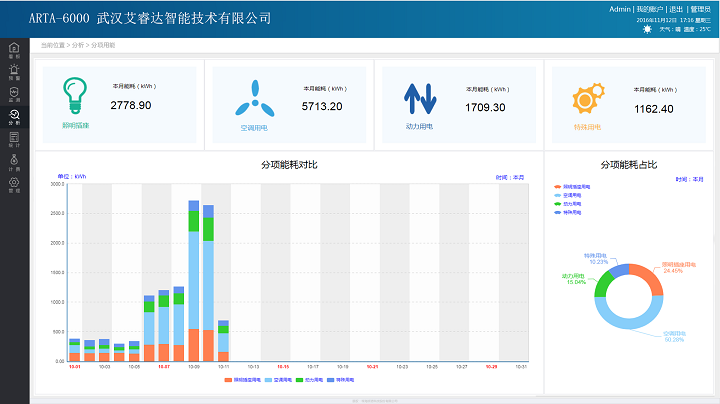Toggle 特殊用电 series in bar chart bottom legend

343,381
